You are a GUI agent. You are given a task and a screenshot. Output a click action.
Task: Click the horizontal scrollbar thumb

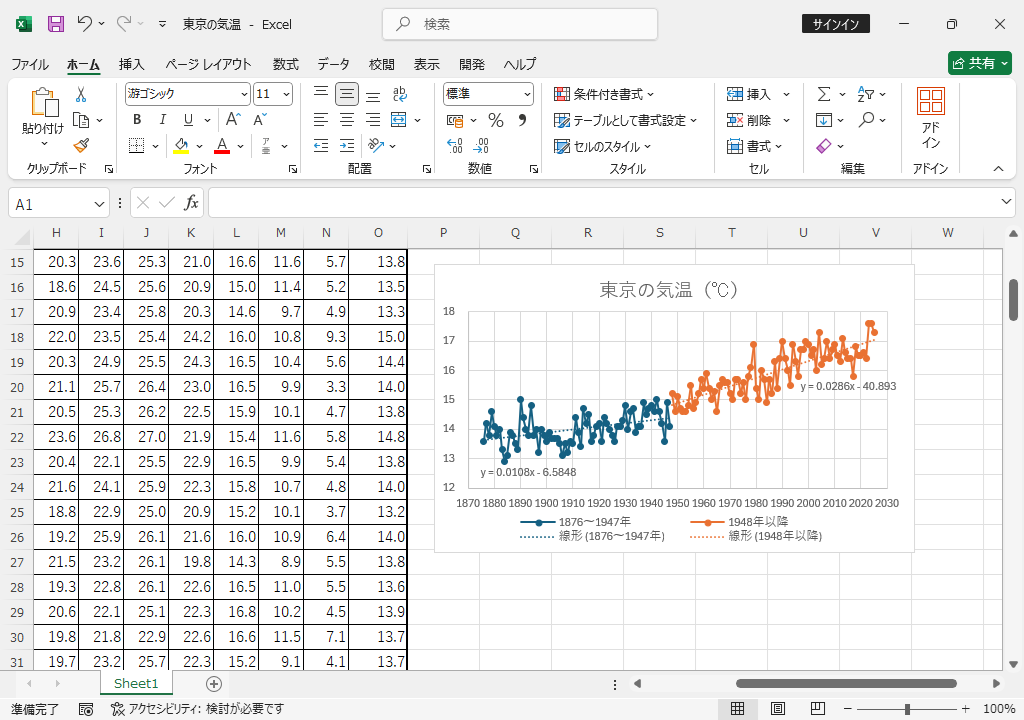[846, 683]
